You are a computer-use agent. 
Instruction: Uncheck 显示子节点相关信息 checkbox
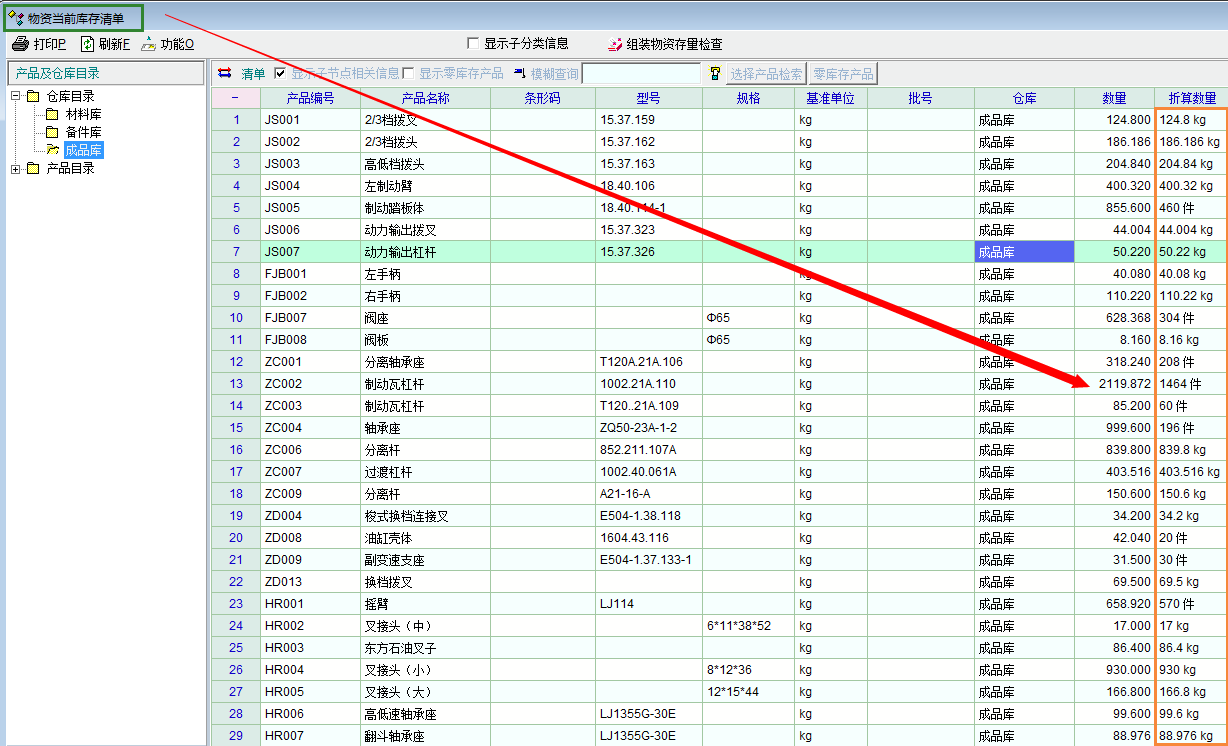point(280,73)
